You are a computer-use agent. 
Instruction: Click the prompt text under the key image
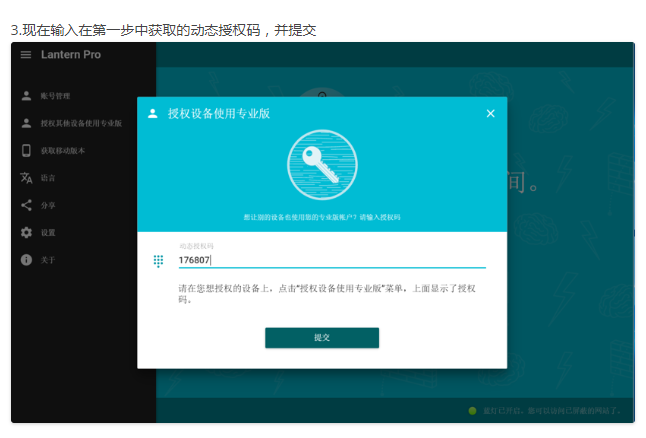(x=322, y=217)
